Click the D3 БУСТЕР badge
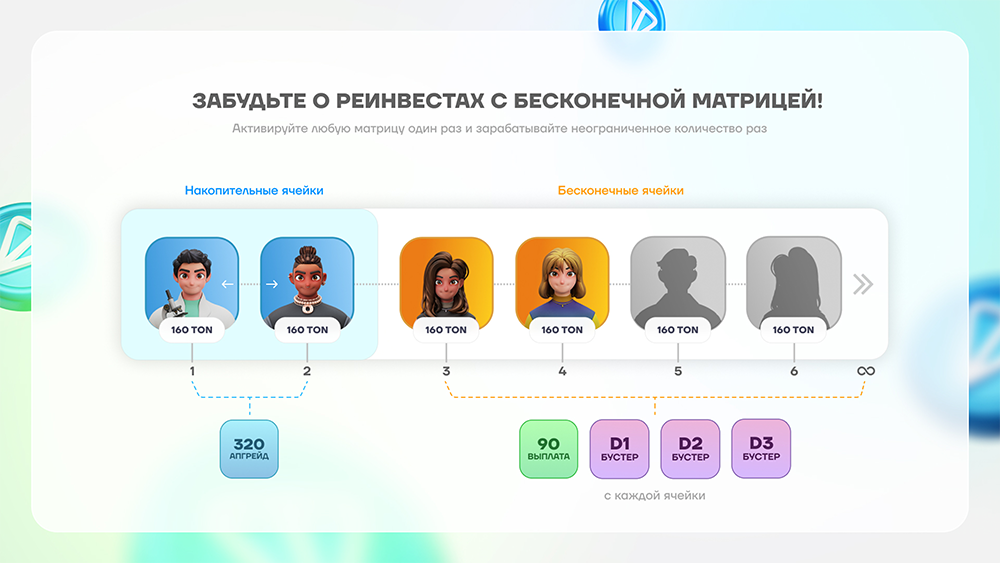Screen dimensions: 1000x563 click(x=761, y=449)
